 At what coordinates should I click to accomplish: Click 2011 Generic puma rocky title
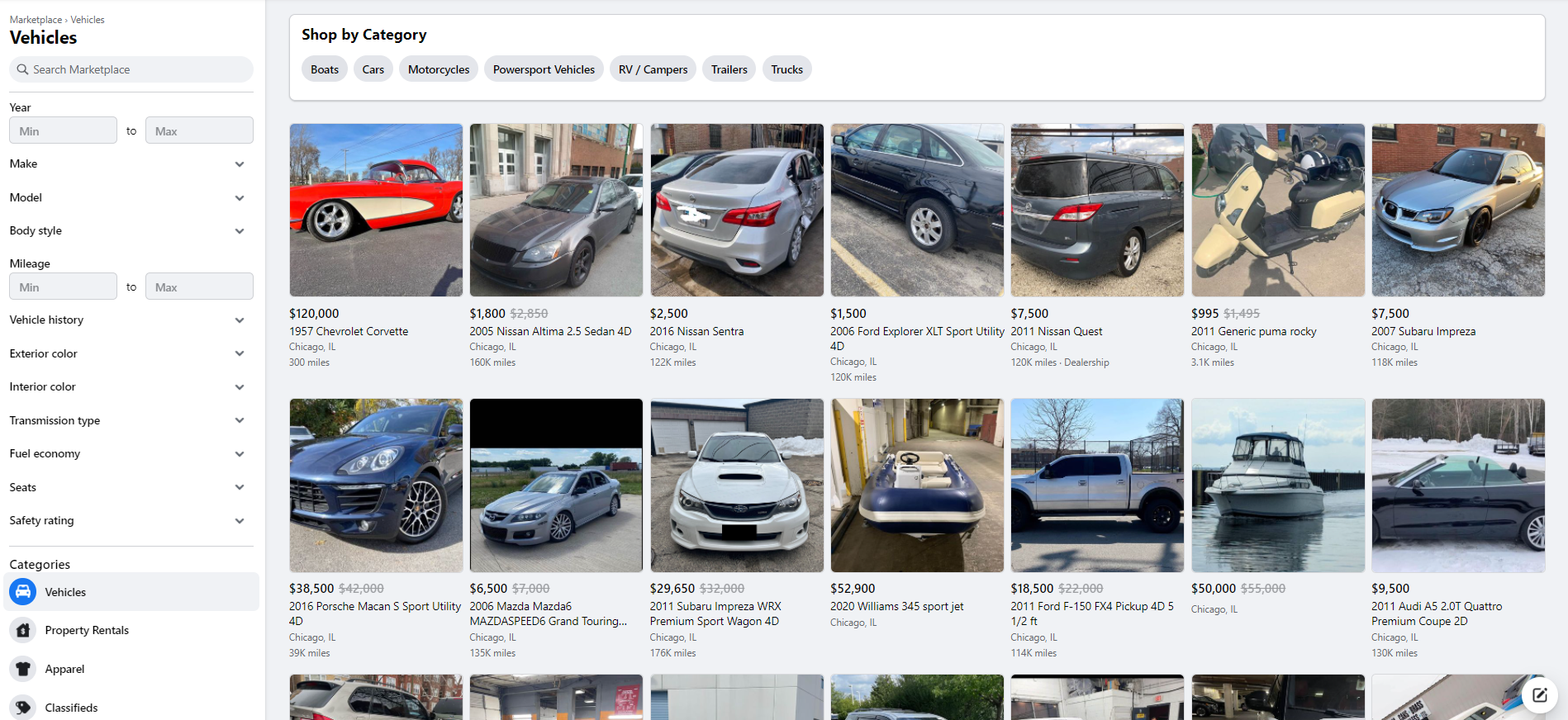[1254, 331]
